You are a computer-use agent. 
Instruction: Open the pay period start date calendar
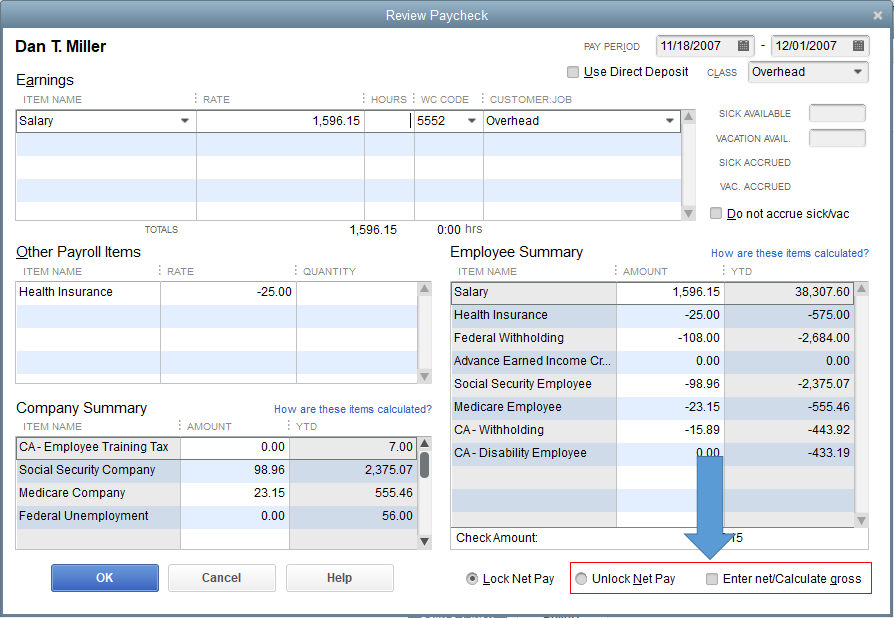pos(744,46)
